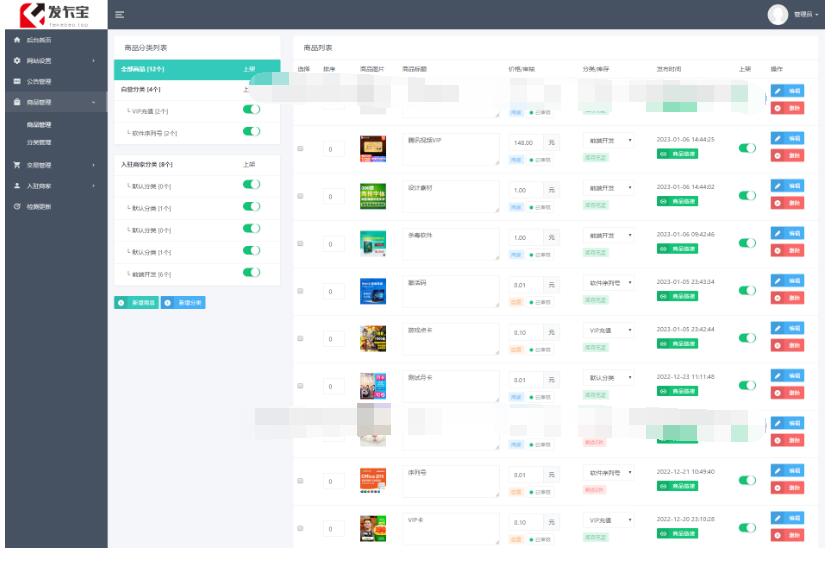Click the 测试月卡 product thumbnail

click(x=373, y=385)
